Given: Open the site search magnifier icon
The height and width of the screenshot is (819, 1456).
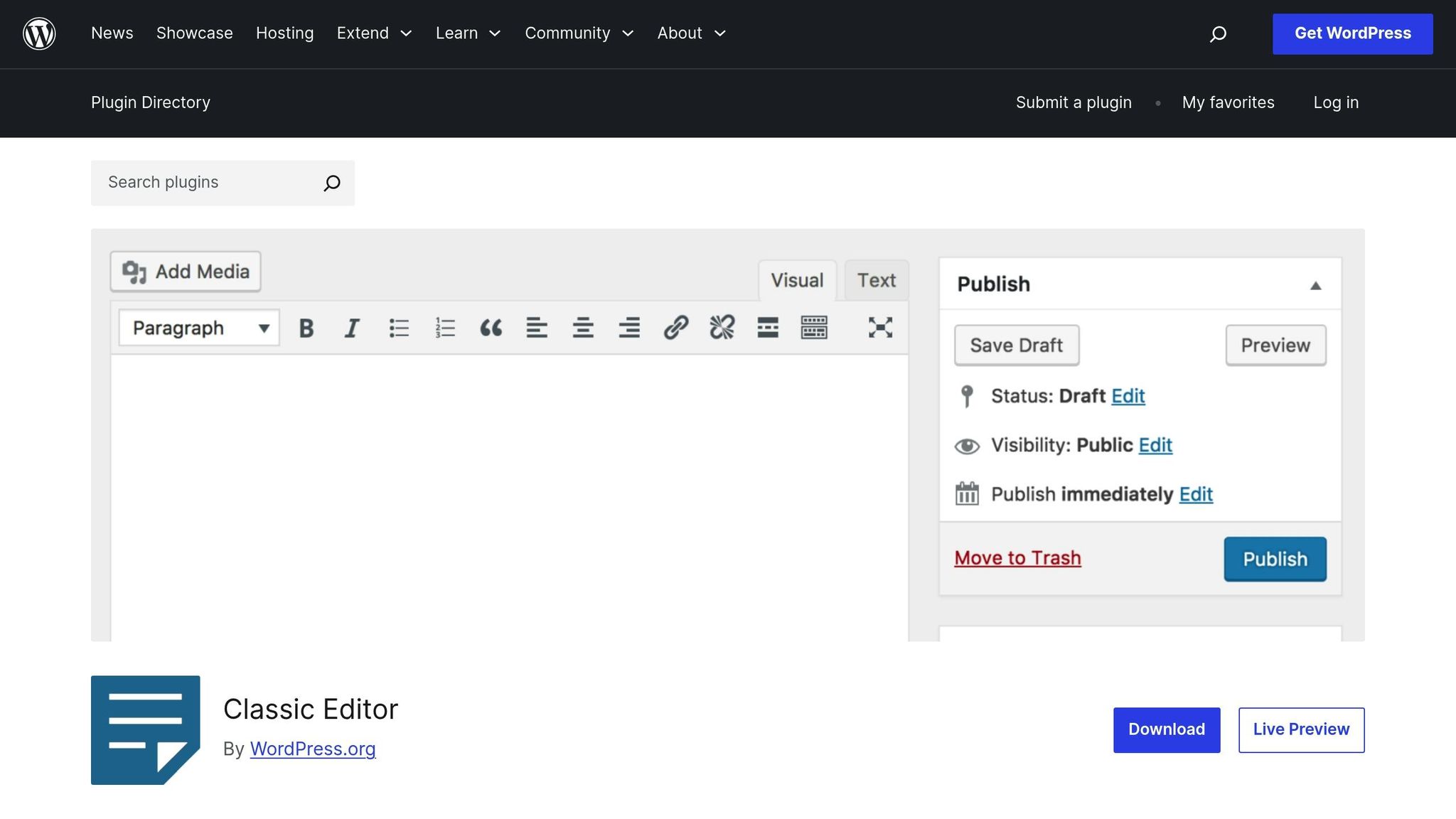Looking at the screenshot, I should pyautogui.click(x=1218, y=33).
